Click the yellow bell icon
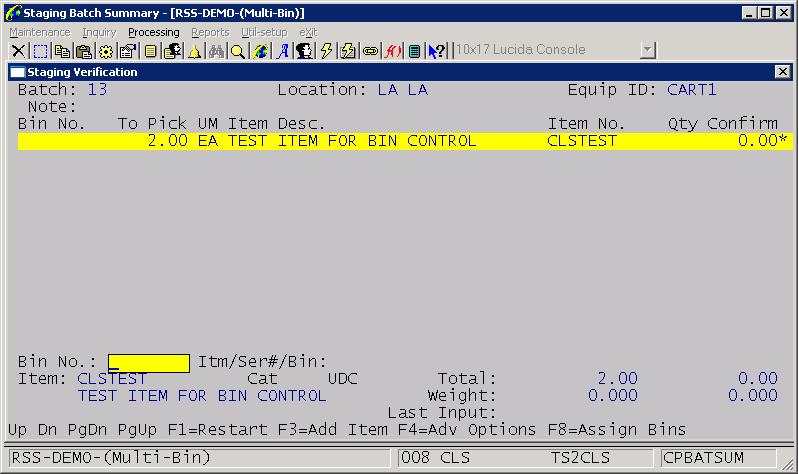This screenshot has height=474, width=798. pos(194,51)
